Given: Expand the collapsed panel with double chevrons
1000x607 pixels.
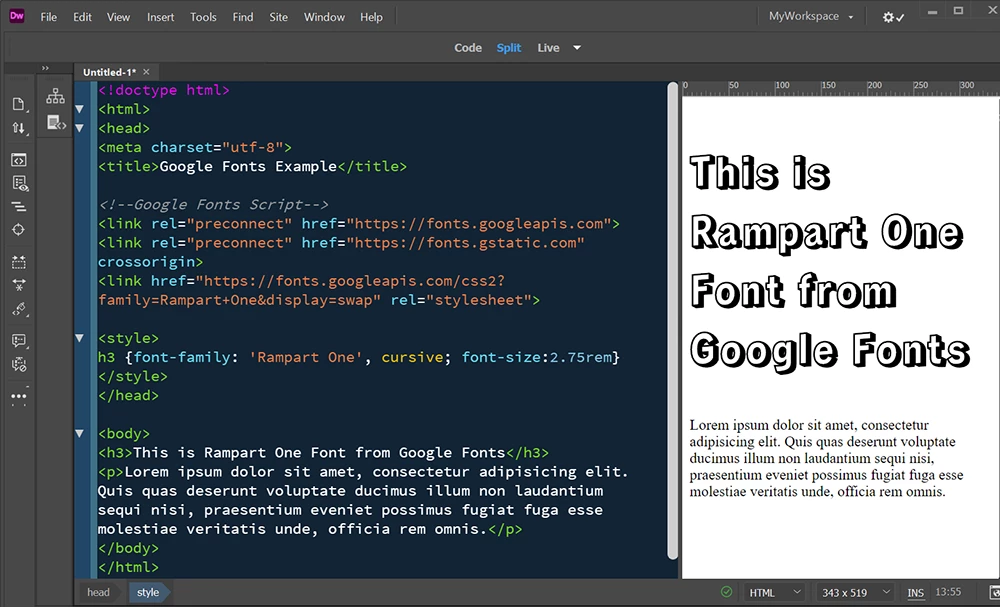Looking at the screenshot, I should click(45, 68).
